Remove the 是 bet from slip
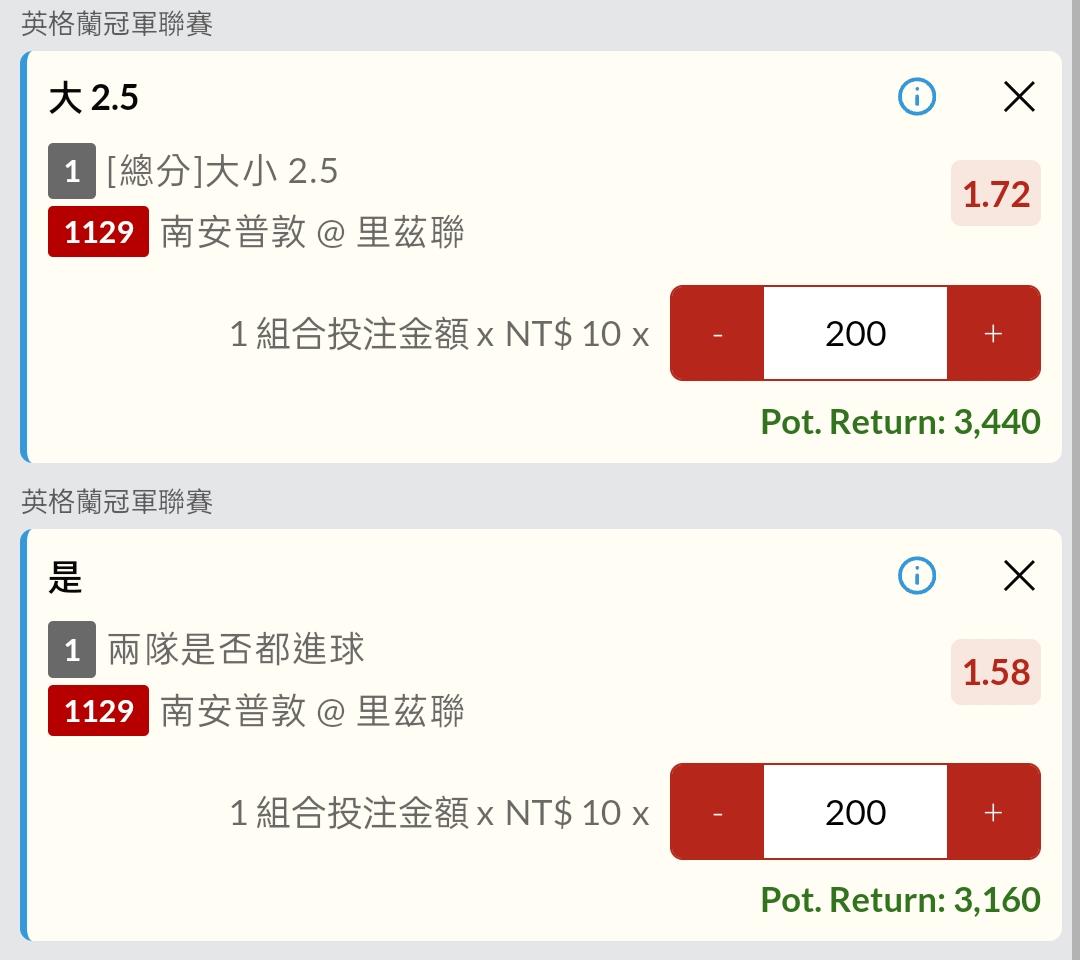 point(1019,576)
